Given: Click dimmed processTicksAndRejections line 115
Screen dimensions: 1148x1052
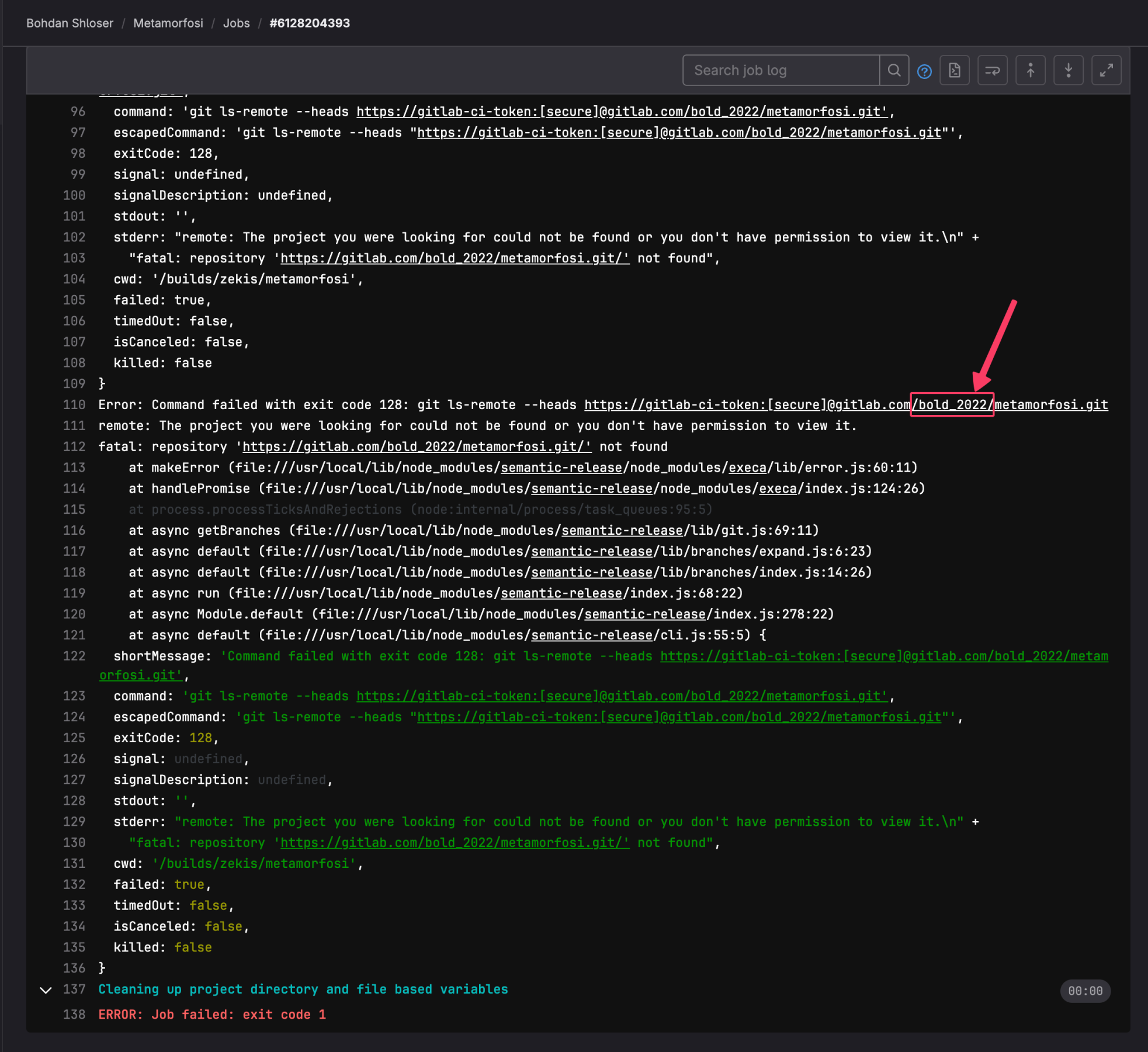Looking at the screenshot, I should click(x=421, y=510).
